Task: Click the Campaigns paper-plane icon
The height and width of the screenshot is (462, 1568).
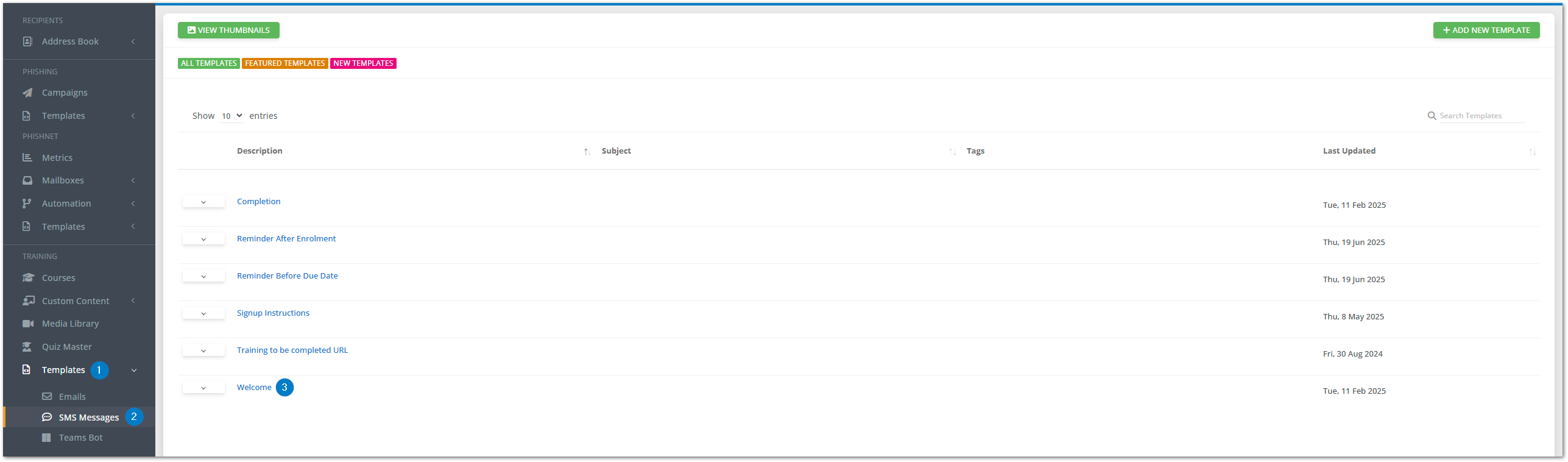Action: [27, 93]
